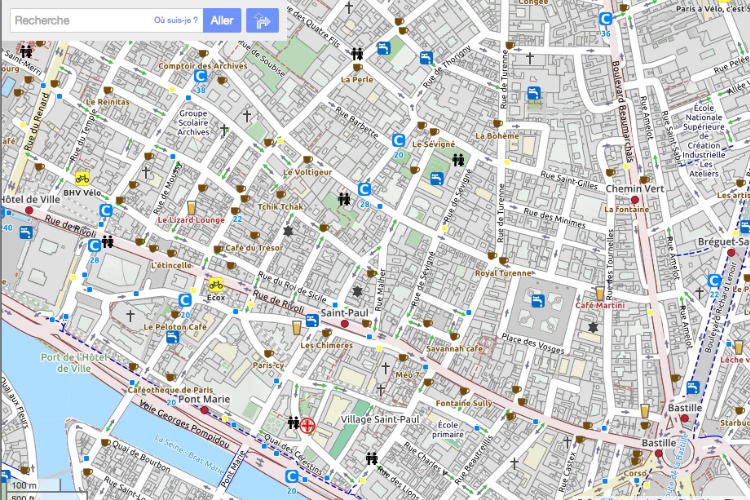The image size is (750, 500).
Task: Click the Le Reinitas café cup icon
Action: [x=108, y=90]
